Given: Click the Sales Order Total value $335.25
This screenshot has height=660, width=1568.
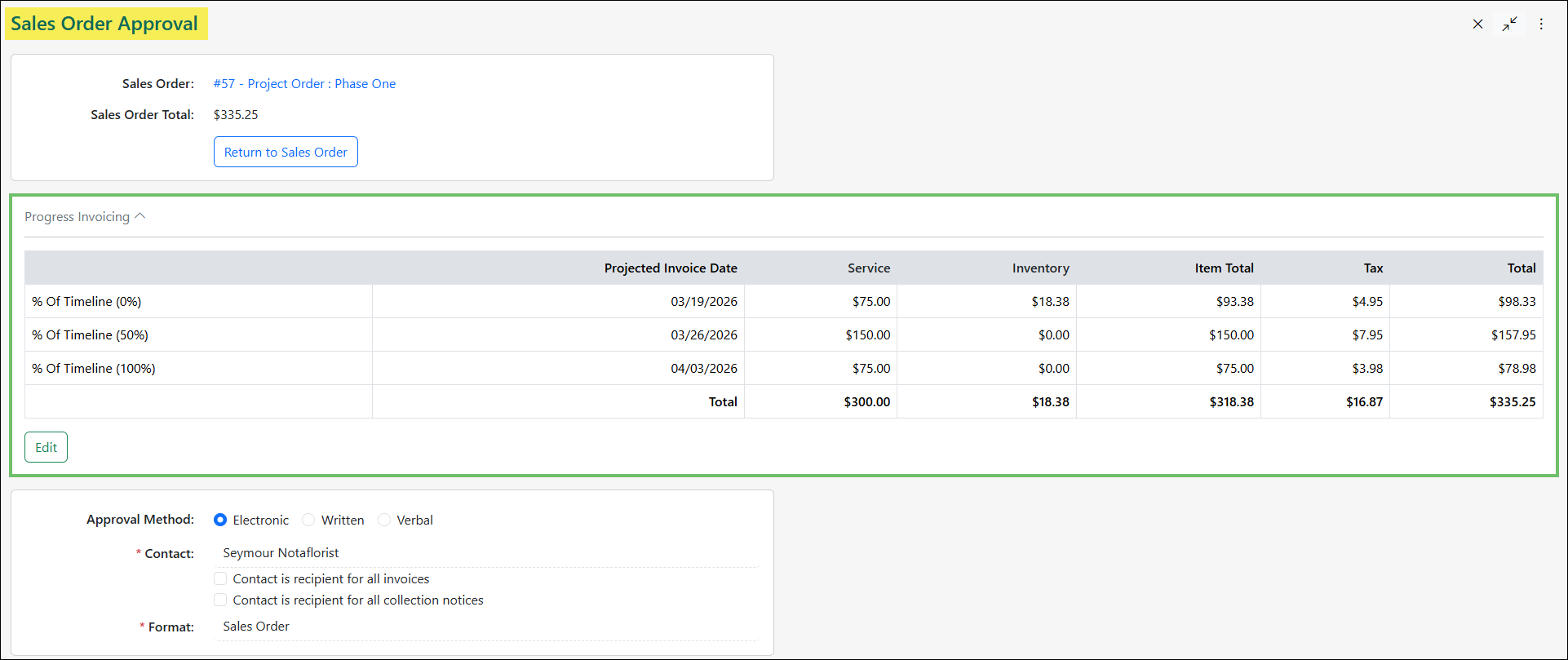Looking at the screenshot, I should tap(236, 115).
